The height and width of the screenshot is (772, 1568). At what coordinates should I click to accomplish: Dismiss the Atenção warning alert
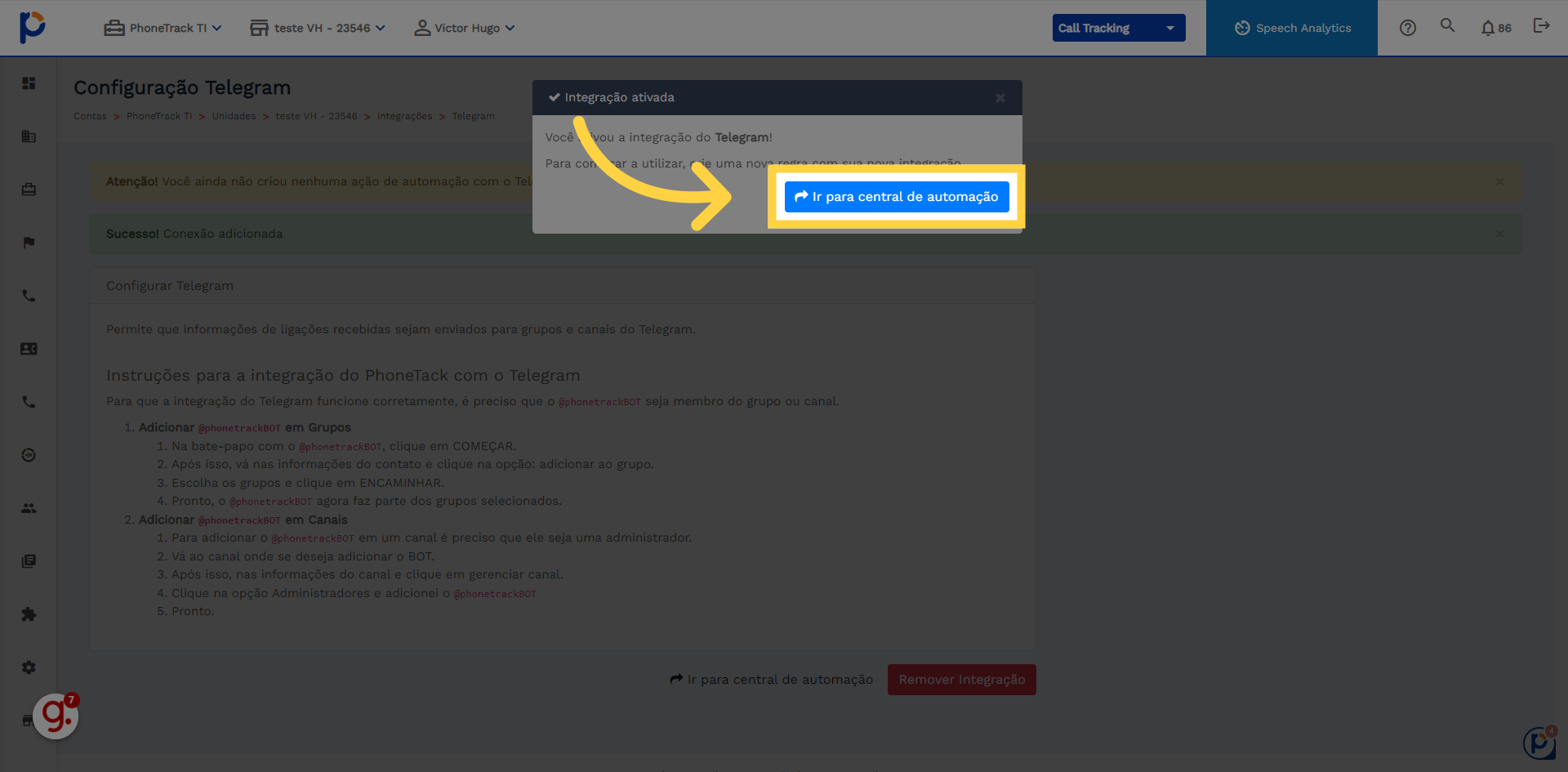coord(1499,181)
